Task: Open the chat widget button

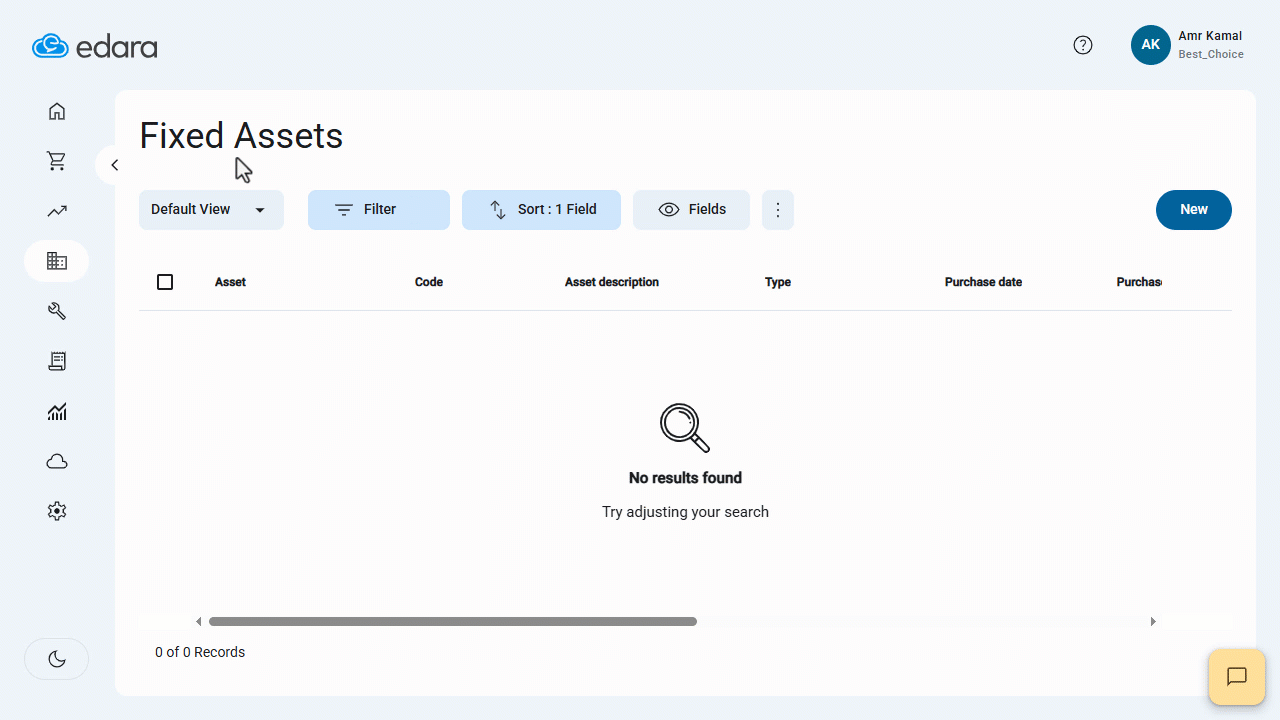Action: (x=1237, y=677)
